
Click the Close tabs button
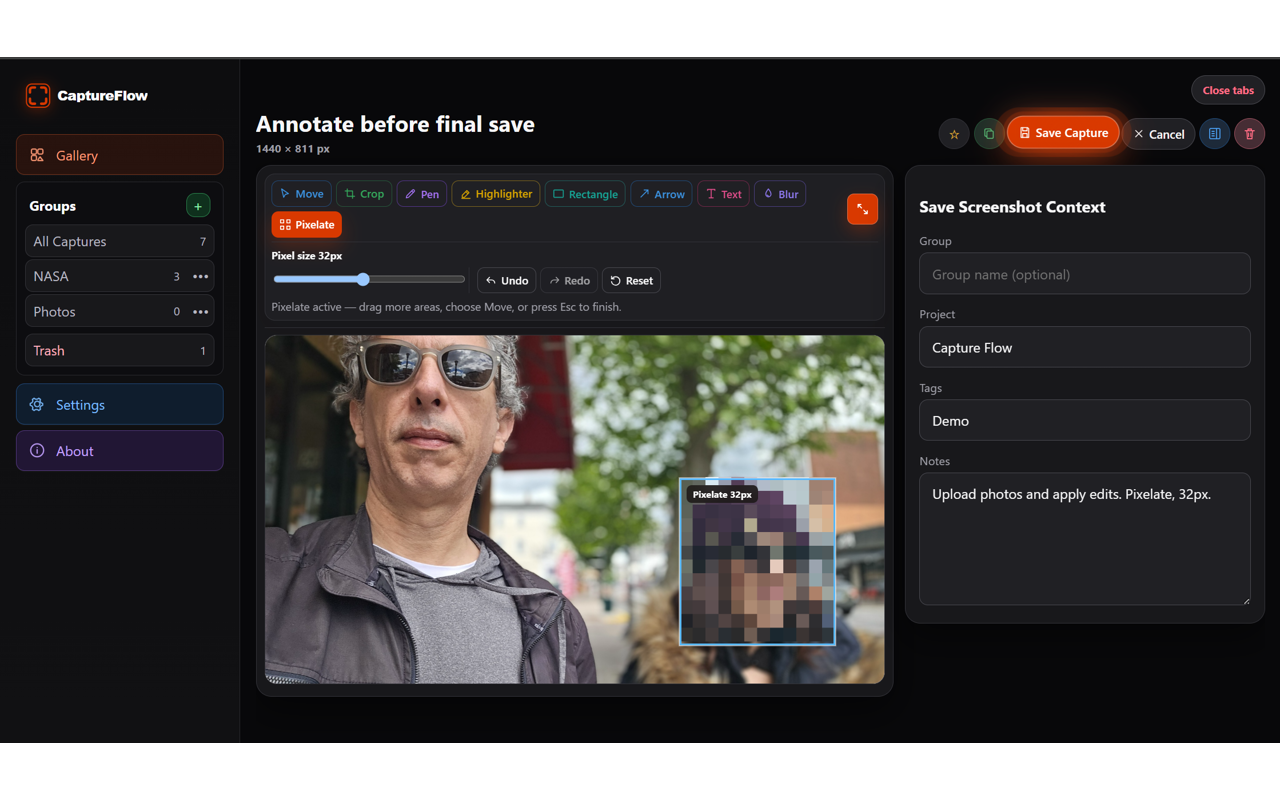1228,90
